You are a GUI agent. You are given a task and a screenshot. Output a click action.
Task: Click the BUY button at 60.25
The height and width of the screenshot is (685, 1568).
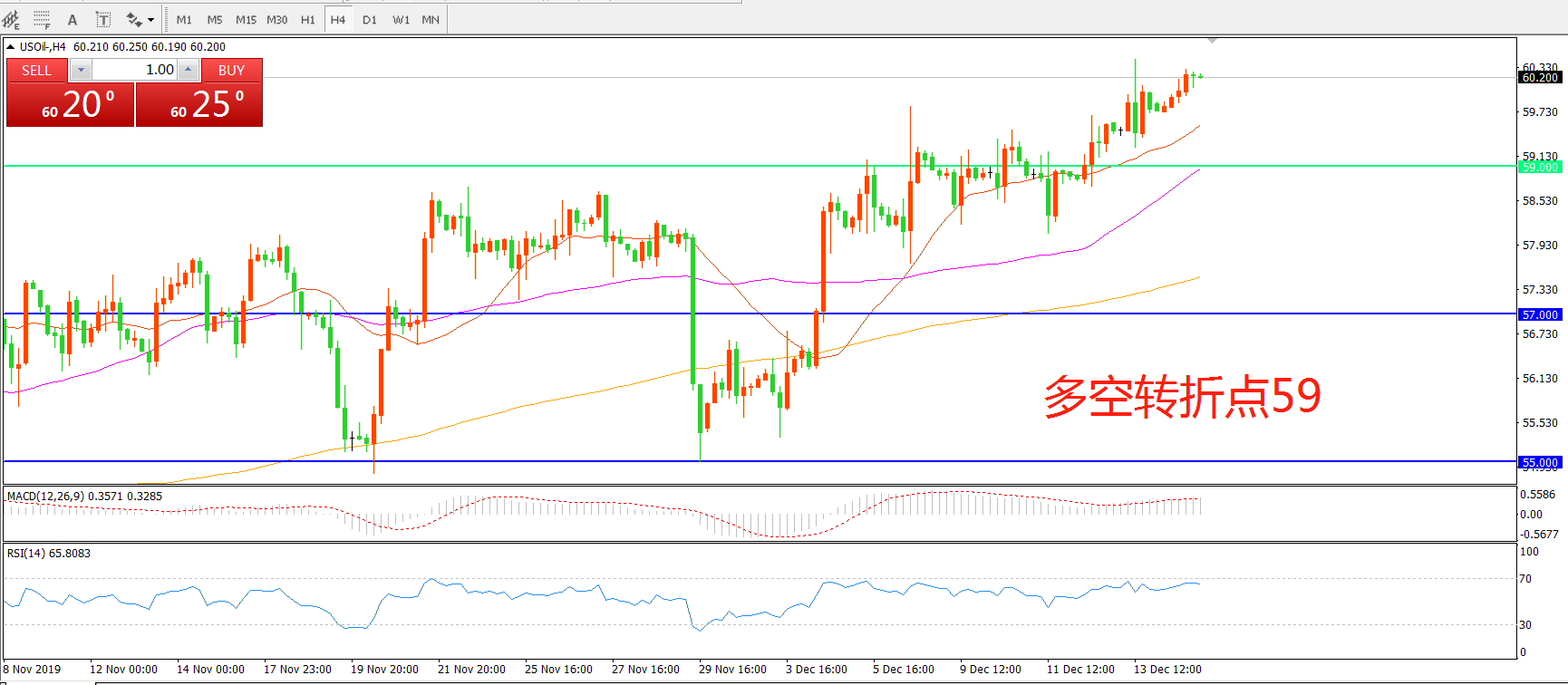199,104
